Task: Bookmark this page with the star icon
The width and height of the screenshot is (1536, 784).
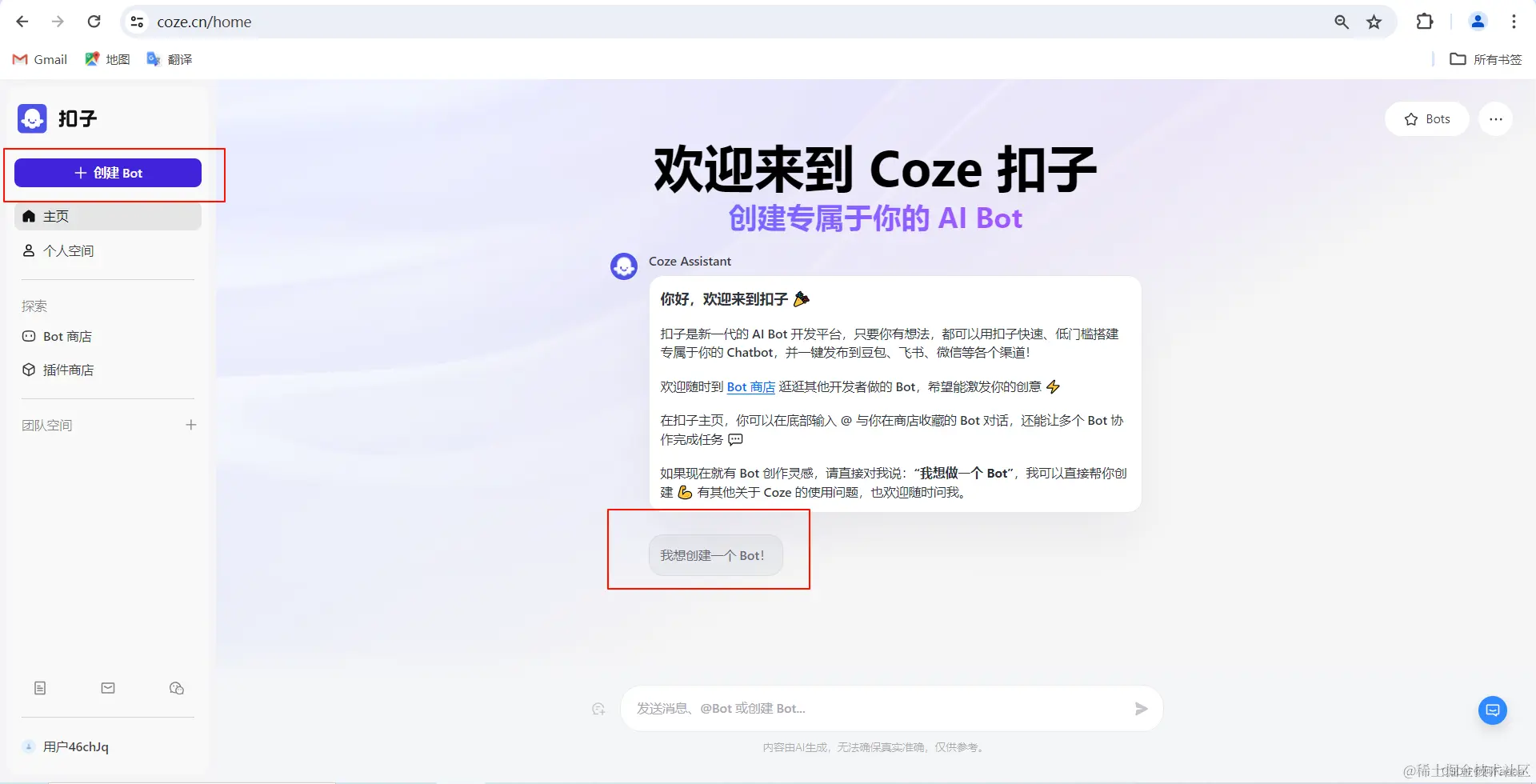Action: 1374,22
